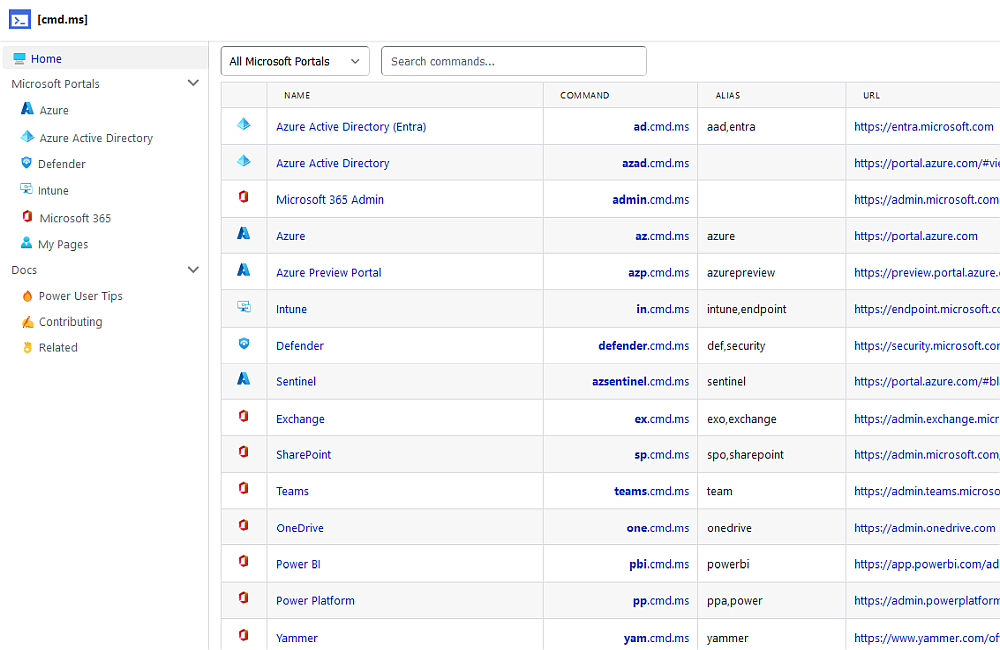
Task: Open the Azure Active Directory (Entra) name link
Action: (351, 127)
